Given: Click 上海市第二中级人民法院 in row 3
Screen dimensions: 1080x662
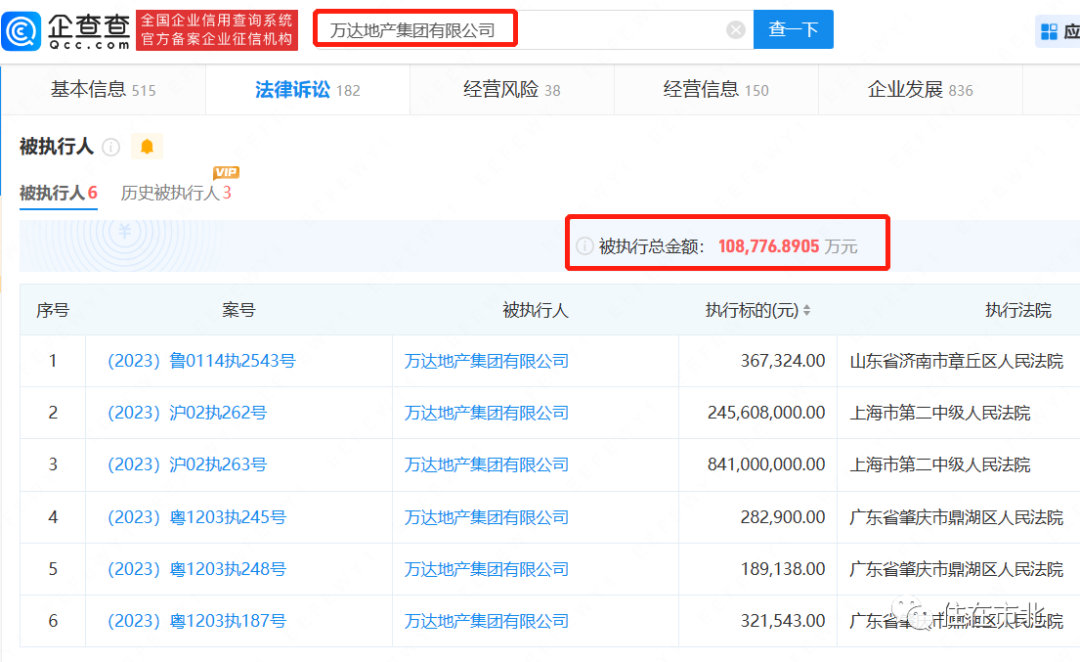Looking at the screenshot, I should (x=940, y=464).
